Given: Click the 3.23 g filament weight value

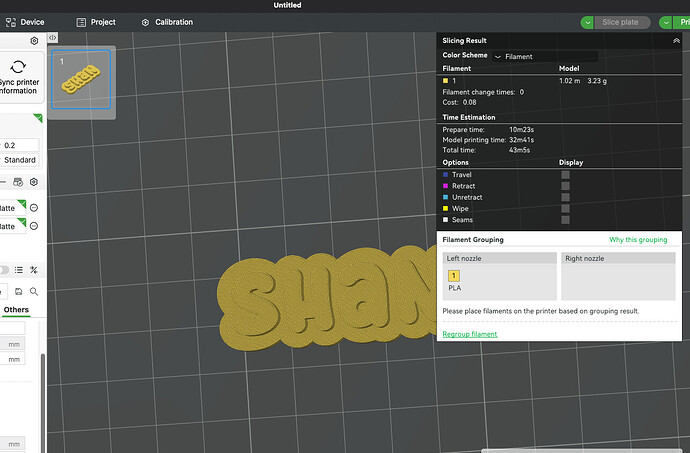Looking at the screenshot, I should pos(597,81).
